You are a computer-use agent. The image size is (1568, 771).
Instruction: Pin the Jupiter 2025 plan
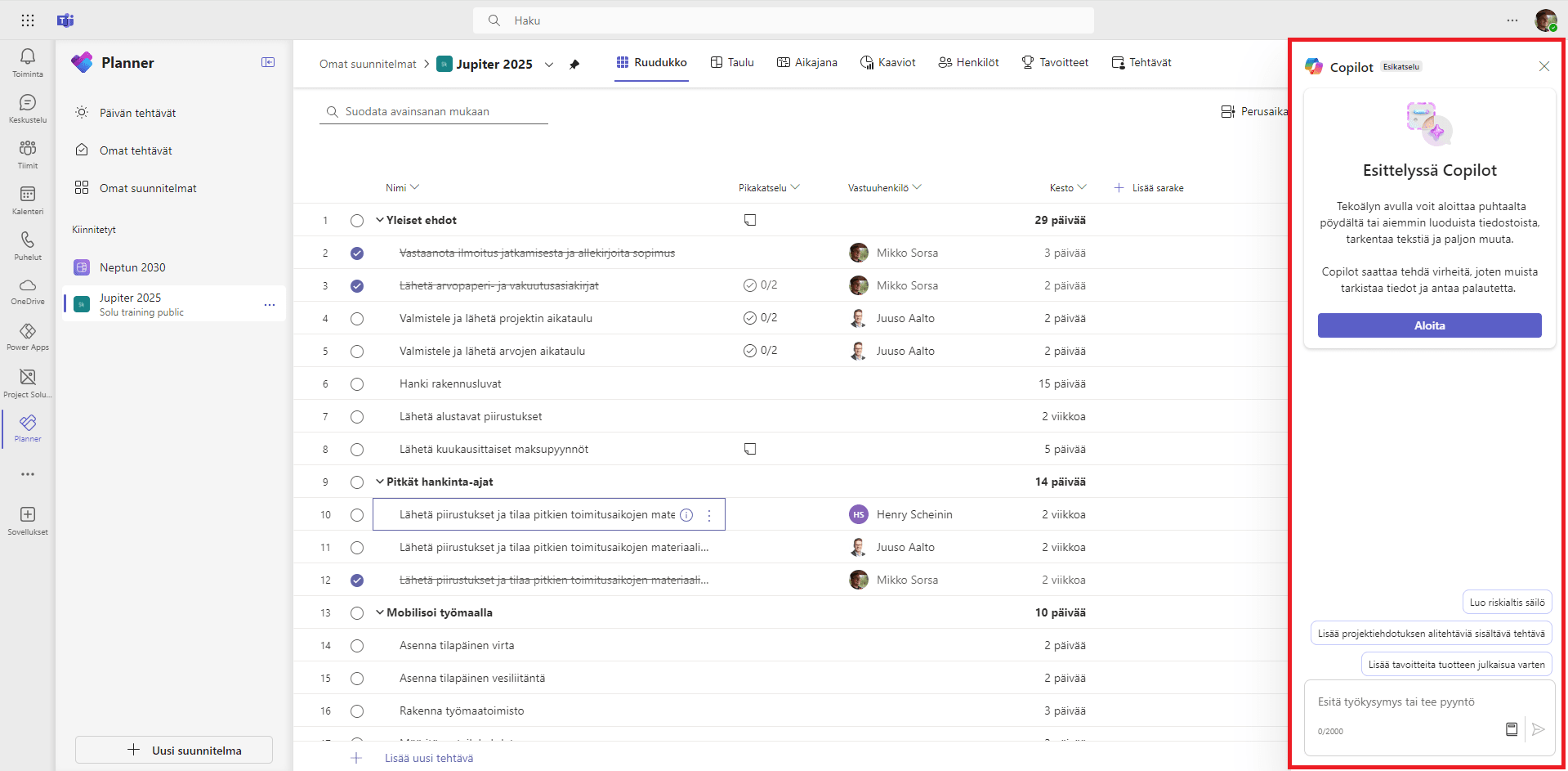coord(574,65)
